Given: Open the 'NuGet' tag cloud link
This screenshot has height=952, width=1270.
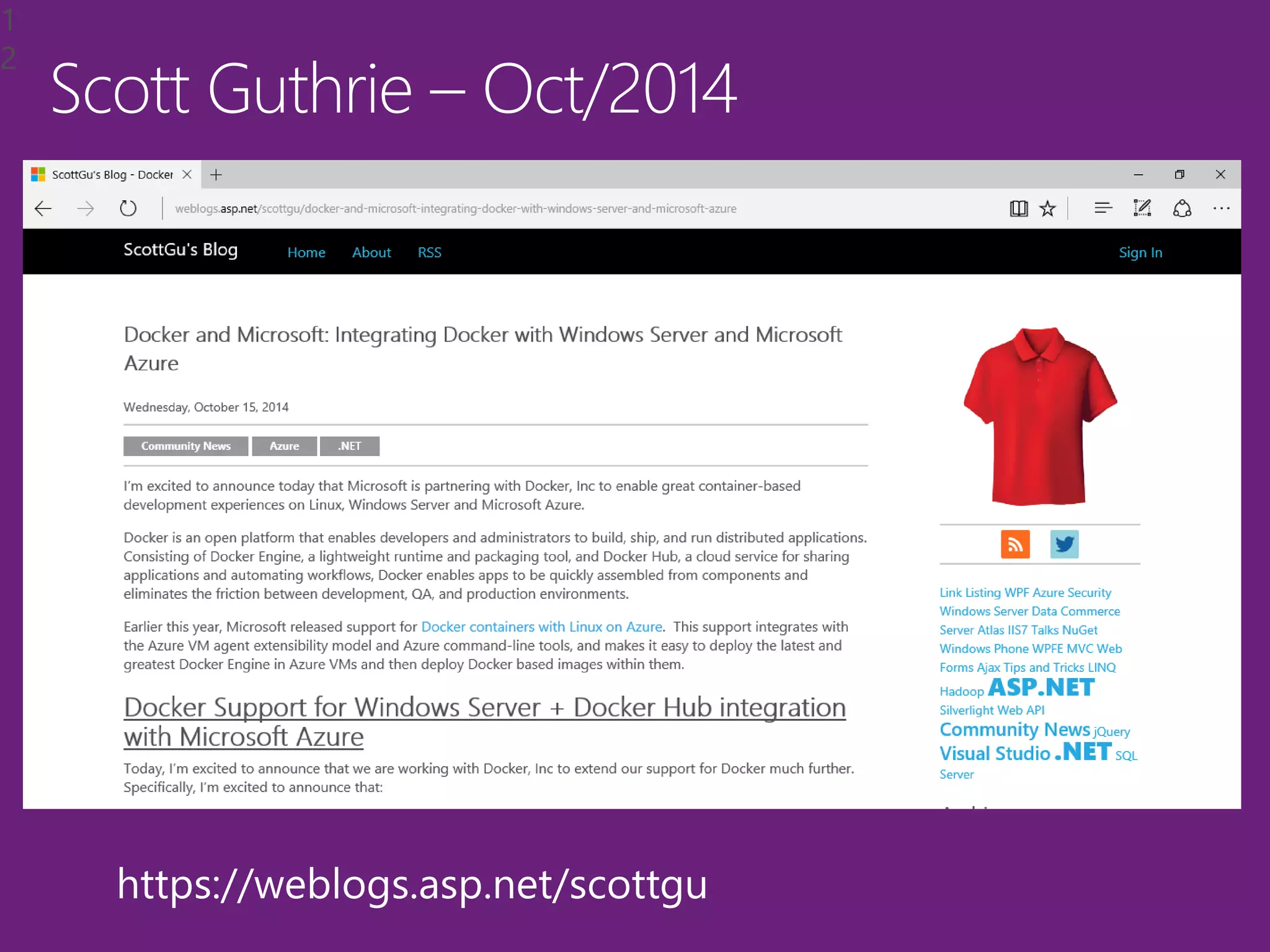Looking at the screenshot, I should [x=1080, y=630].
